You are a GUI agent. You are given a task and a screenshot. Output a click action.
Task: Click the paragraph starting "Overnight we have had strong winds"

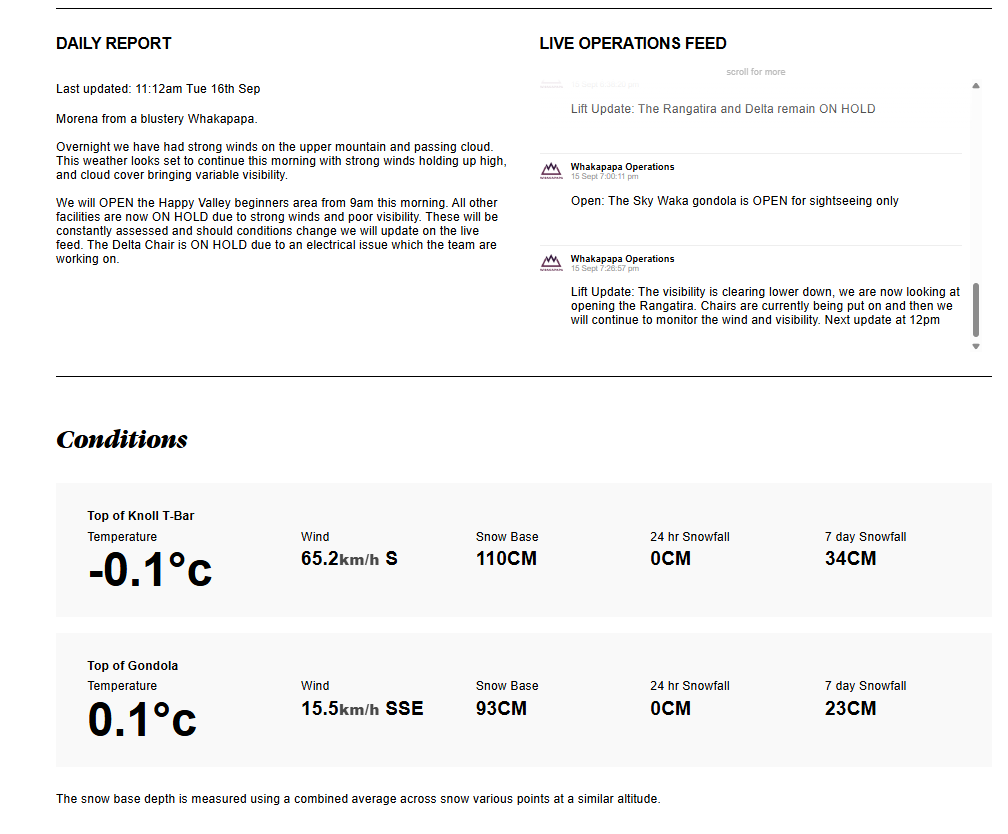(x=281, y=161)
